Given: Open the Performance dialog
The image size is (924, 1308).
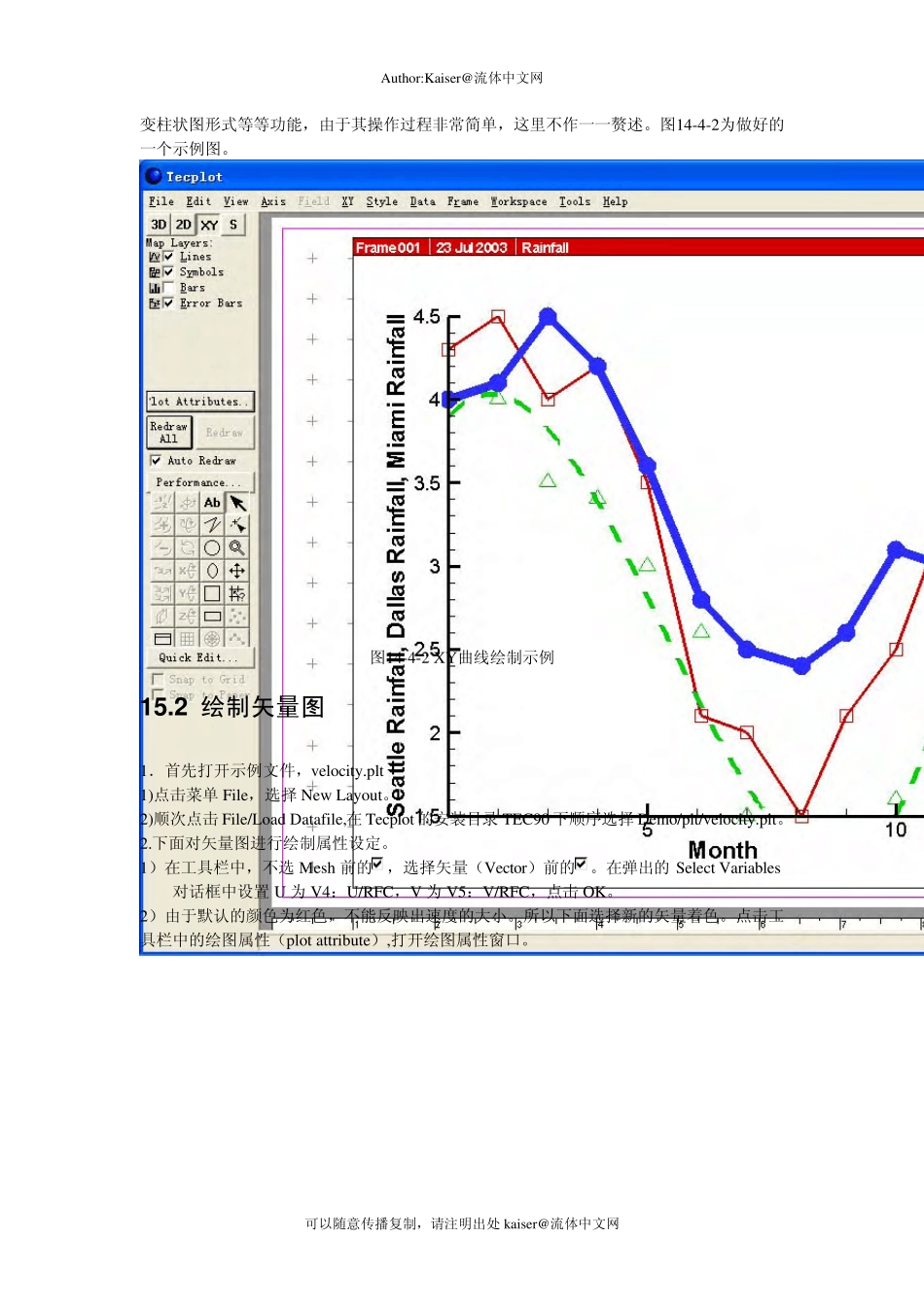Looking at the screenshot, I should [x=200, y=482].
